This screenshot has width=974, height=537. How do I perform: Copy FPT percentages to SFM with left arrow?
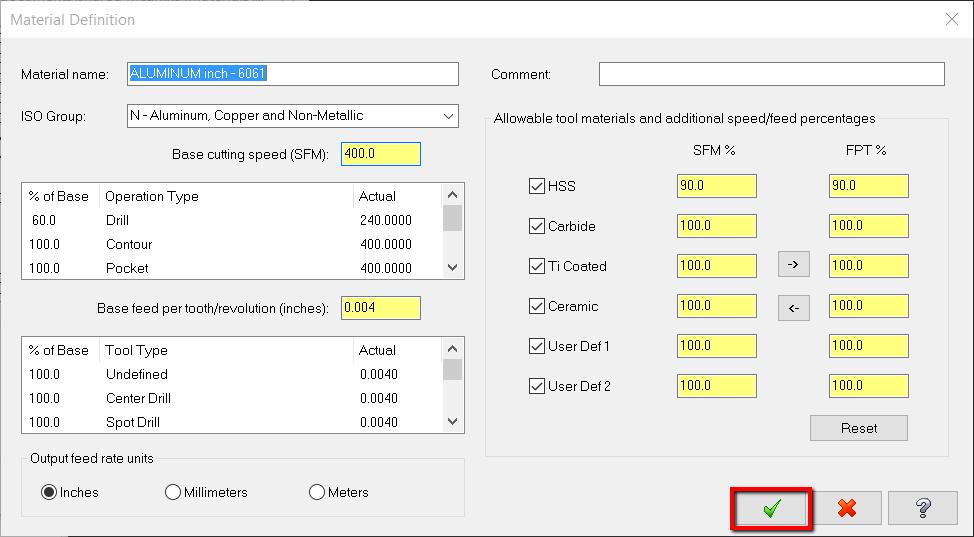point(793,308)
